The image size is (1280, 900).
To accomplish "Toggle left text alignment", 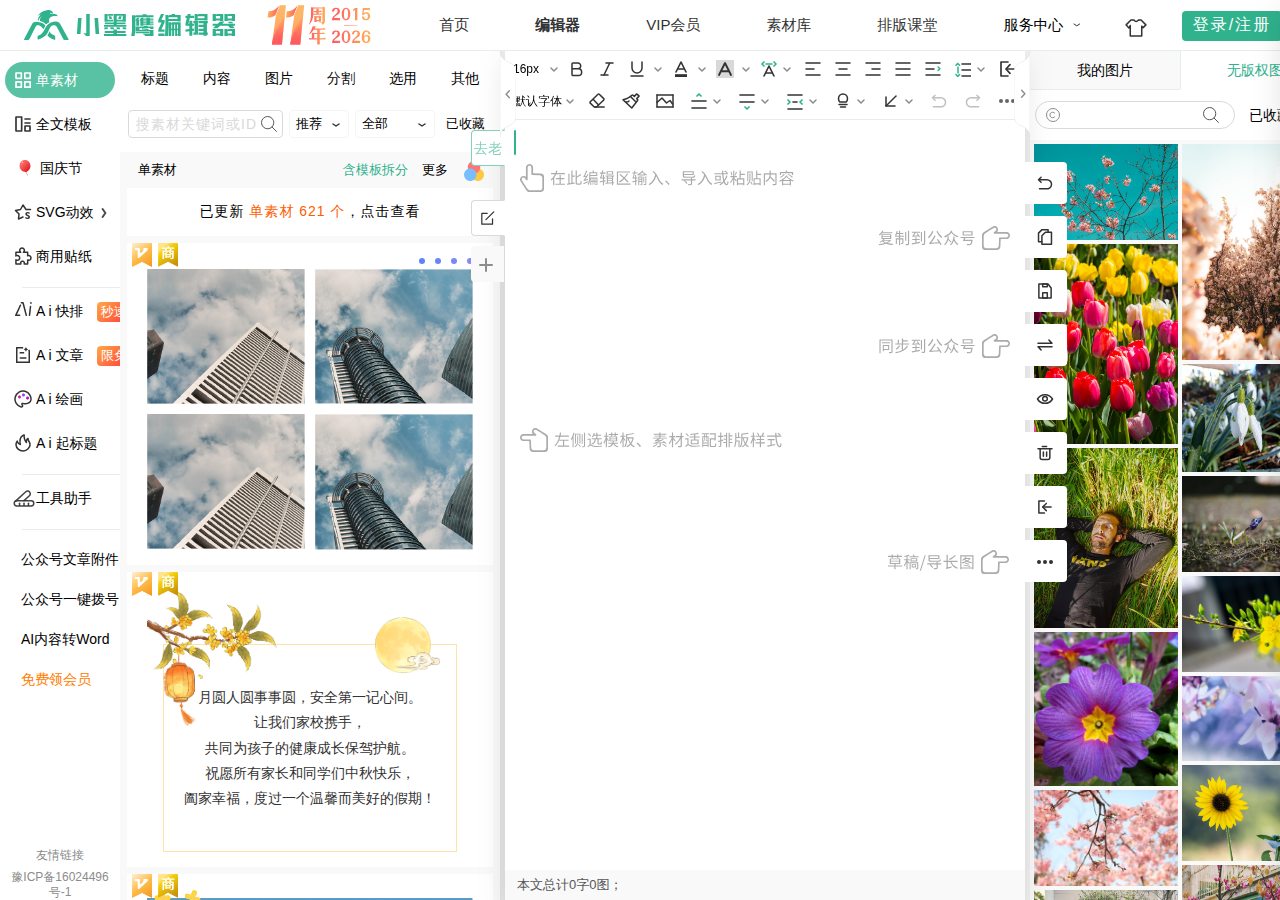I will pyautogui.click(x=813, y=69).
